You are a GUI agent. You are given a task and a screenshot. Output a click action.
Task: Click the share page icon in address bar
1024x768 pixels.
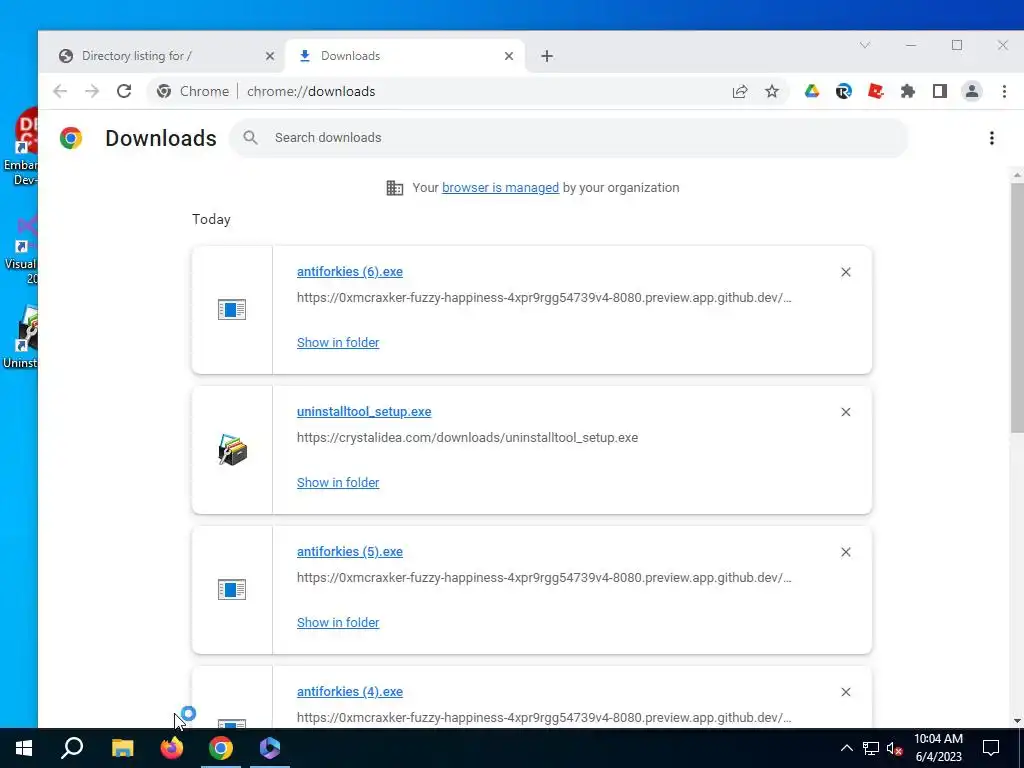click(740, 91)
